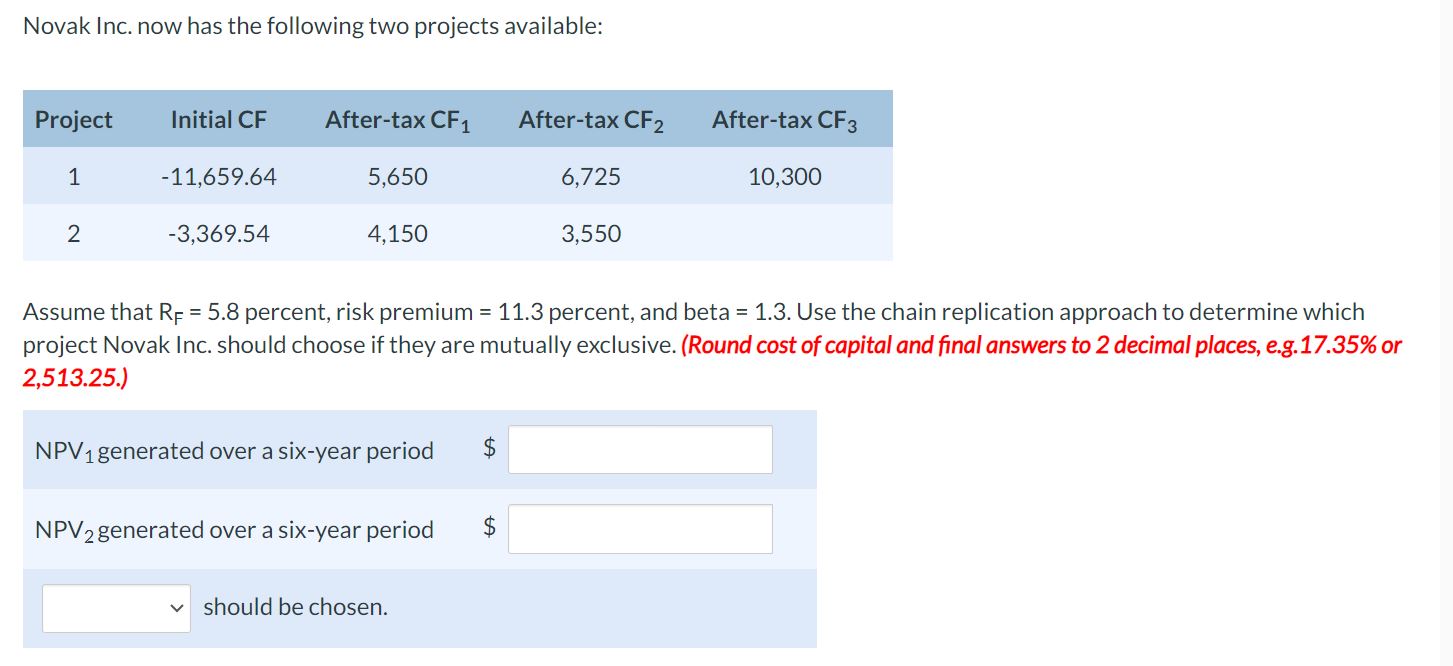Select the Project column header
1453x666 pixels.
[73, 119]
